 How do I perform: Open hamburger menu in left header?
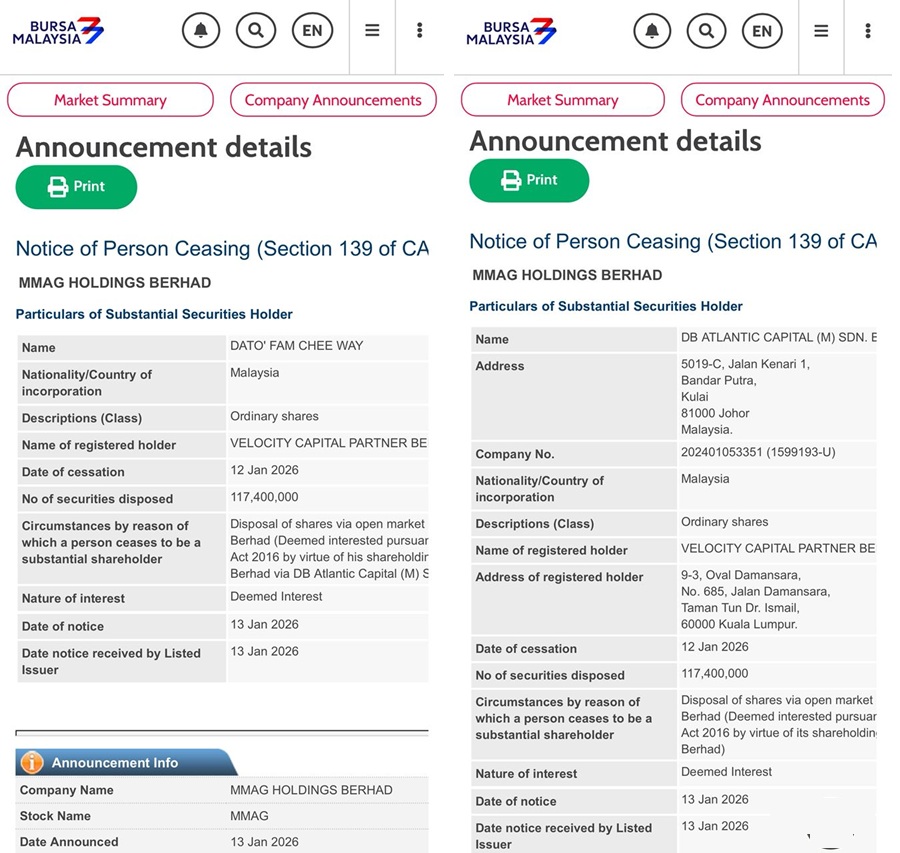pyautogui.click(x=372, y=31)
